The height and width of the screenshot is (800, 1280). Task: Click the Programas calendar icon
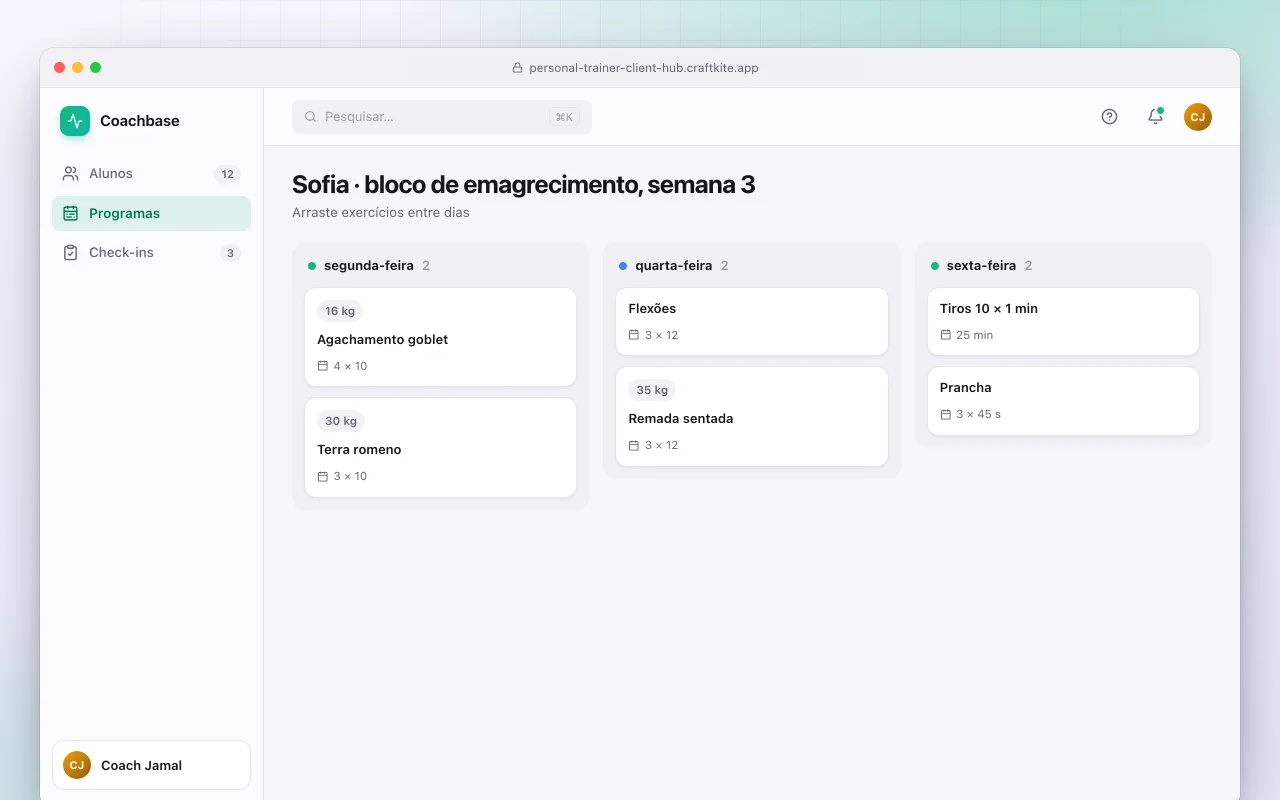(x=70, y=213)
